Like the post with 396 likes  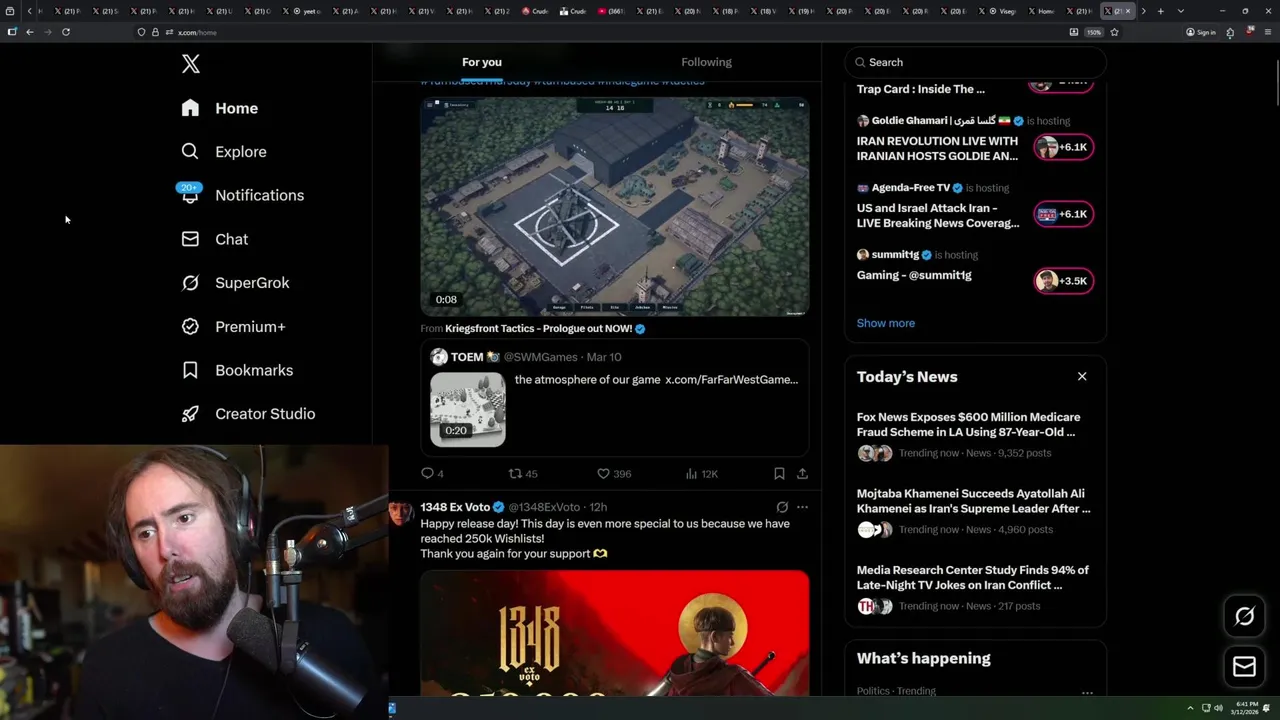(613, 474)
